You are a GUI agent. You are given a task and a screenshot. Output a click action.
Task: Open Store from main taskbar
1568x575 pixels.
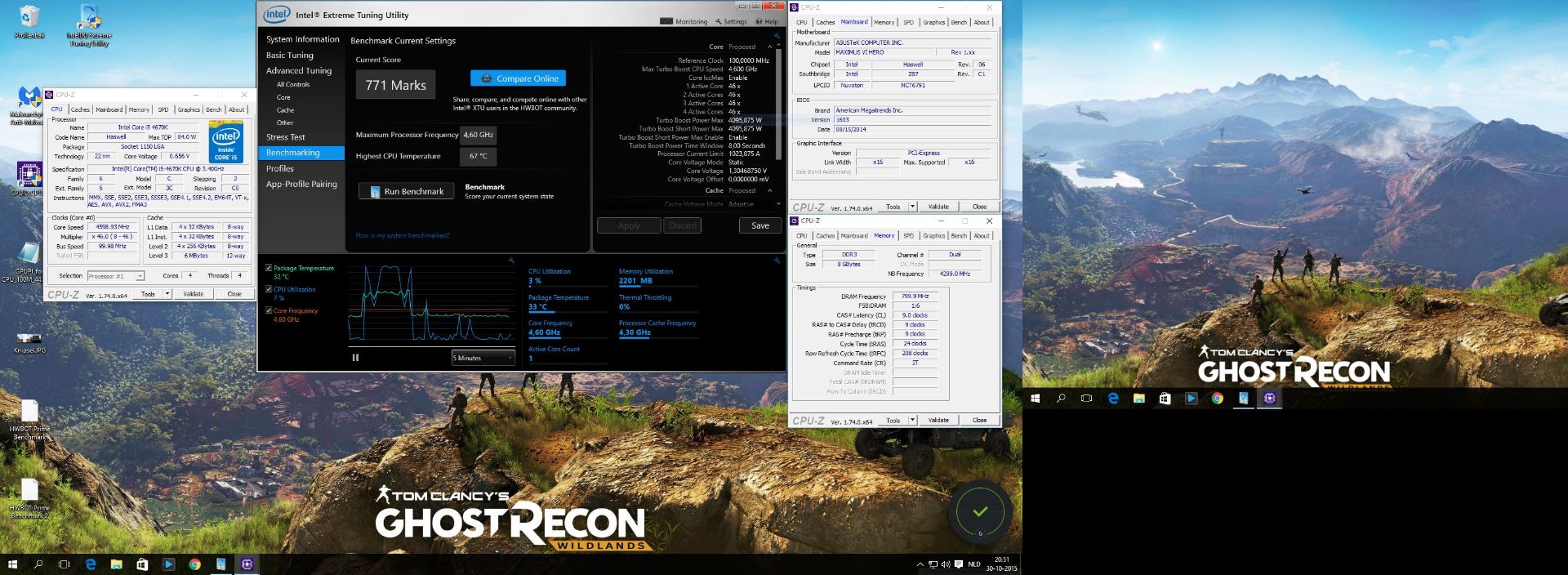point(143,564)
